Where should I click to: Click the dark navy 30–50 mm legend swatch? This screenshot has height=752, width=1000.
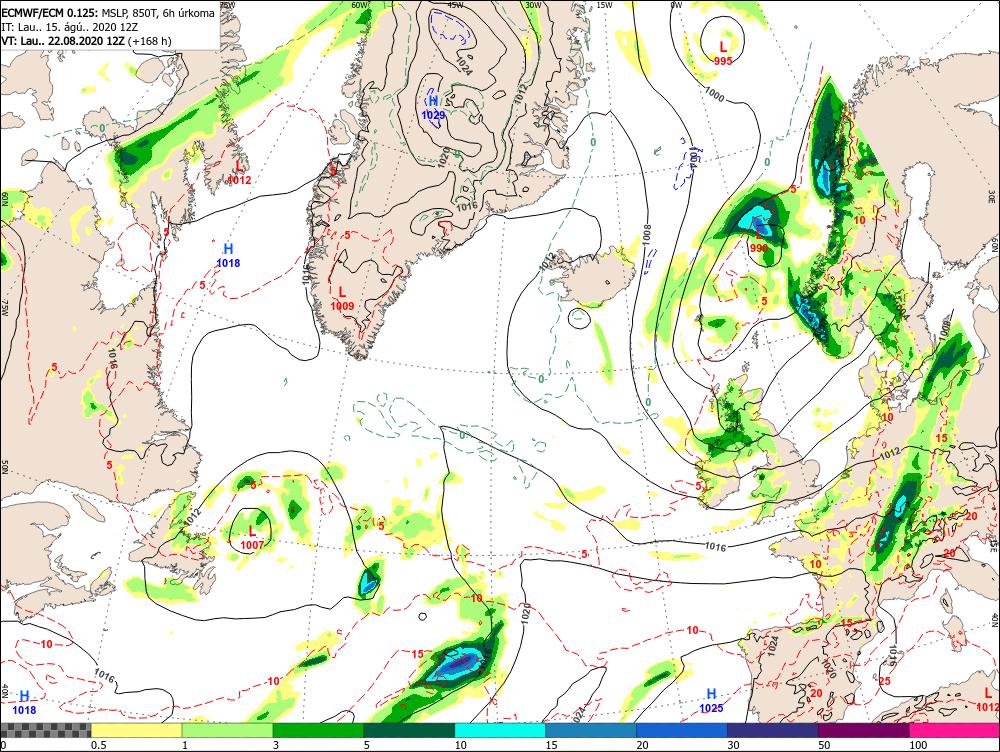(x=772, y=730)
